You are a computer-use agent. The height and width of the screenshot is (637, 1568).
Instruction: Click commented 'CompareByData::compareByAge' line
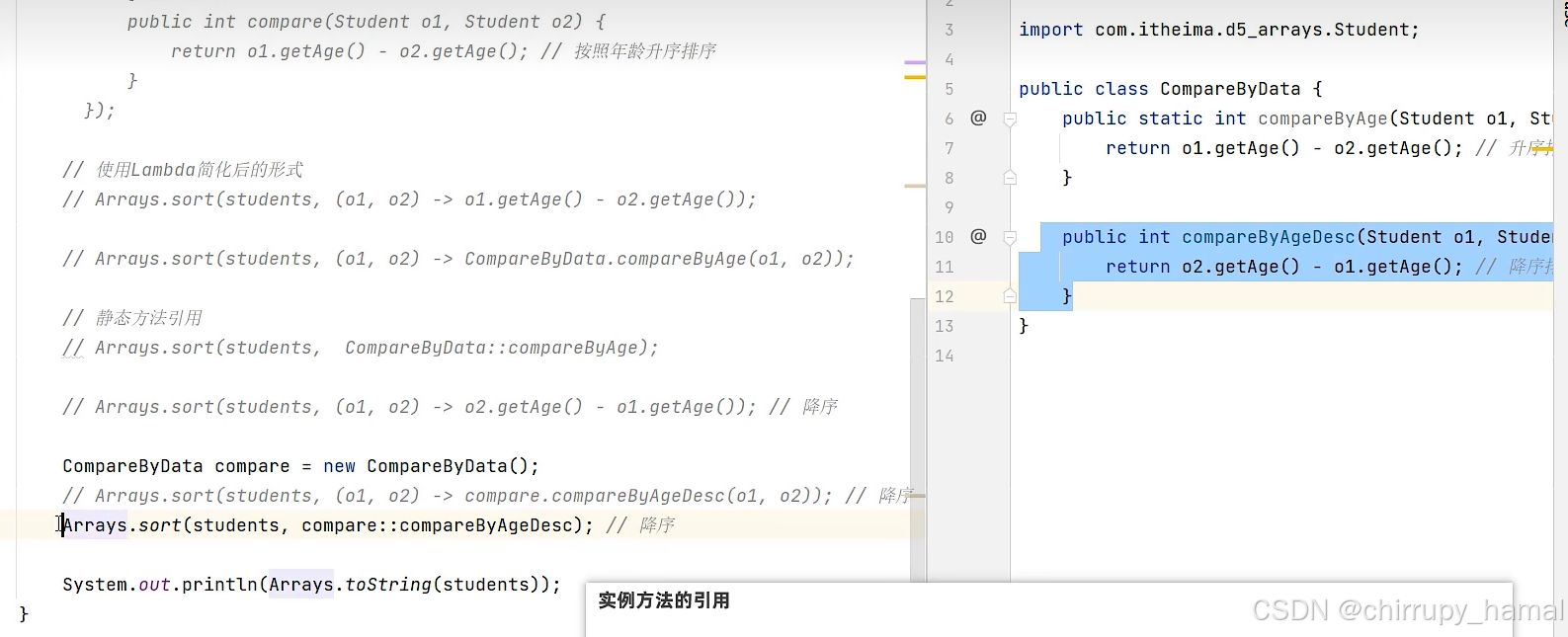click(x=361, y=348)
